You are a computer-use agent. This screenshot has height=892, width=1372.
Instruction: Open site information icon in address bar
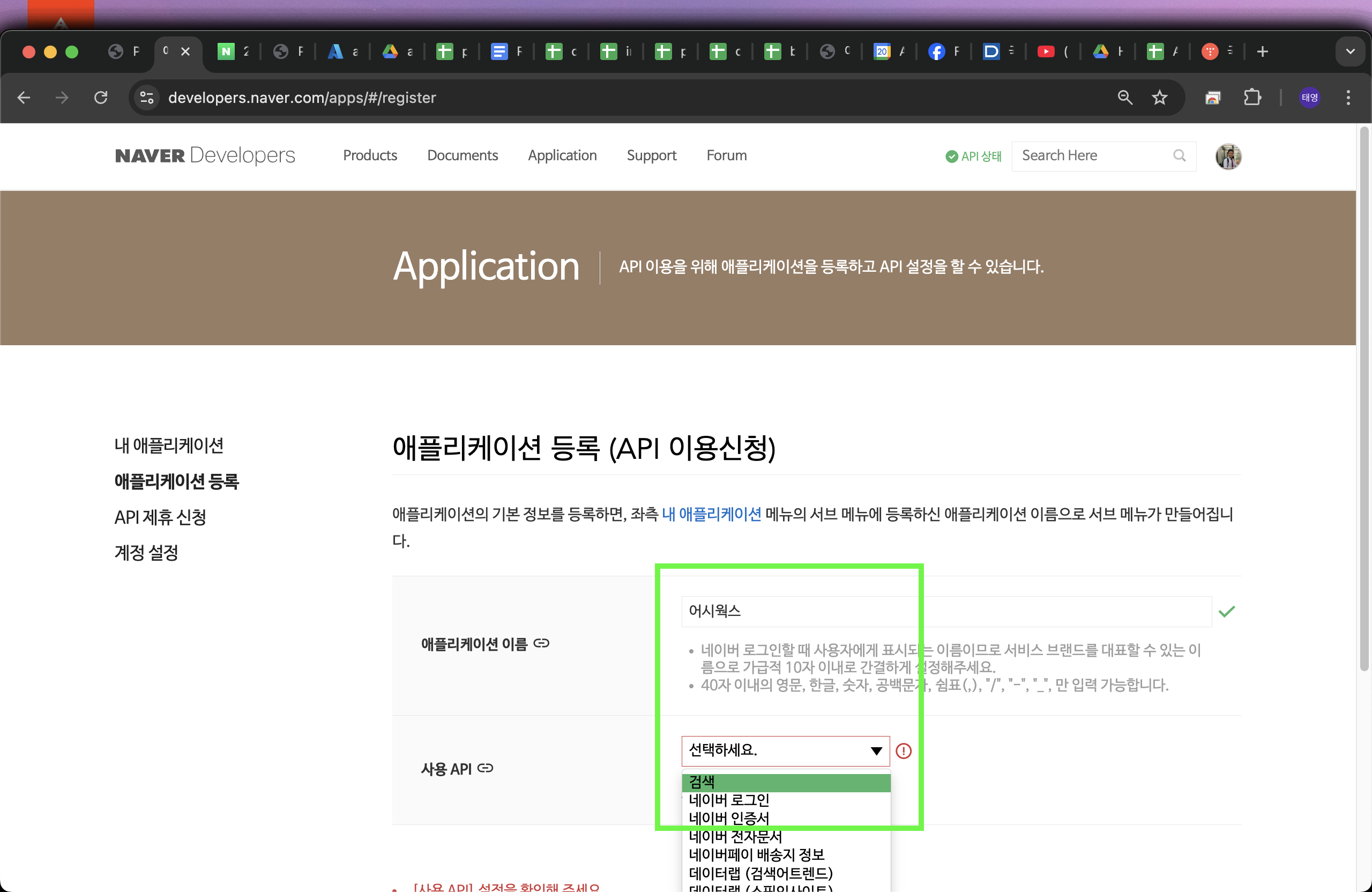coord(147,98)
